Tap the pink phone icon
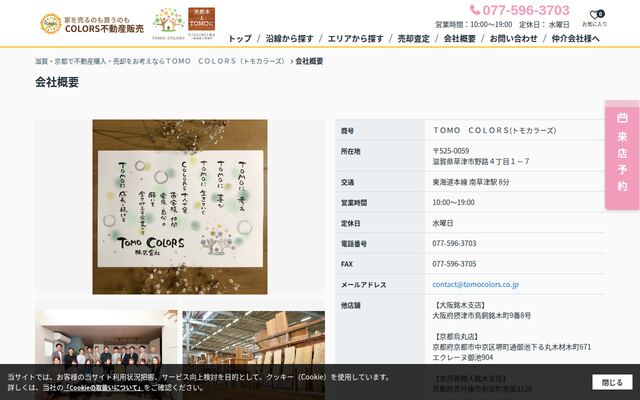Screen dimensions: 640x400 tap(475, 9)
